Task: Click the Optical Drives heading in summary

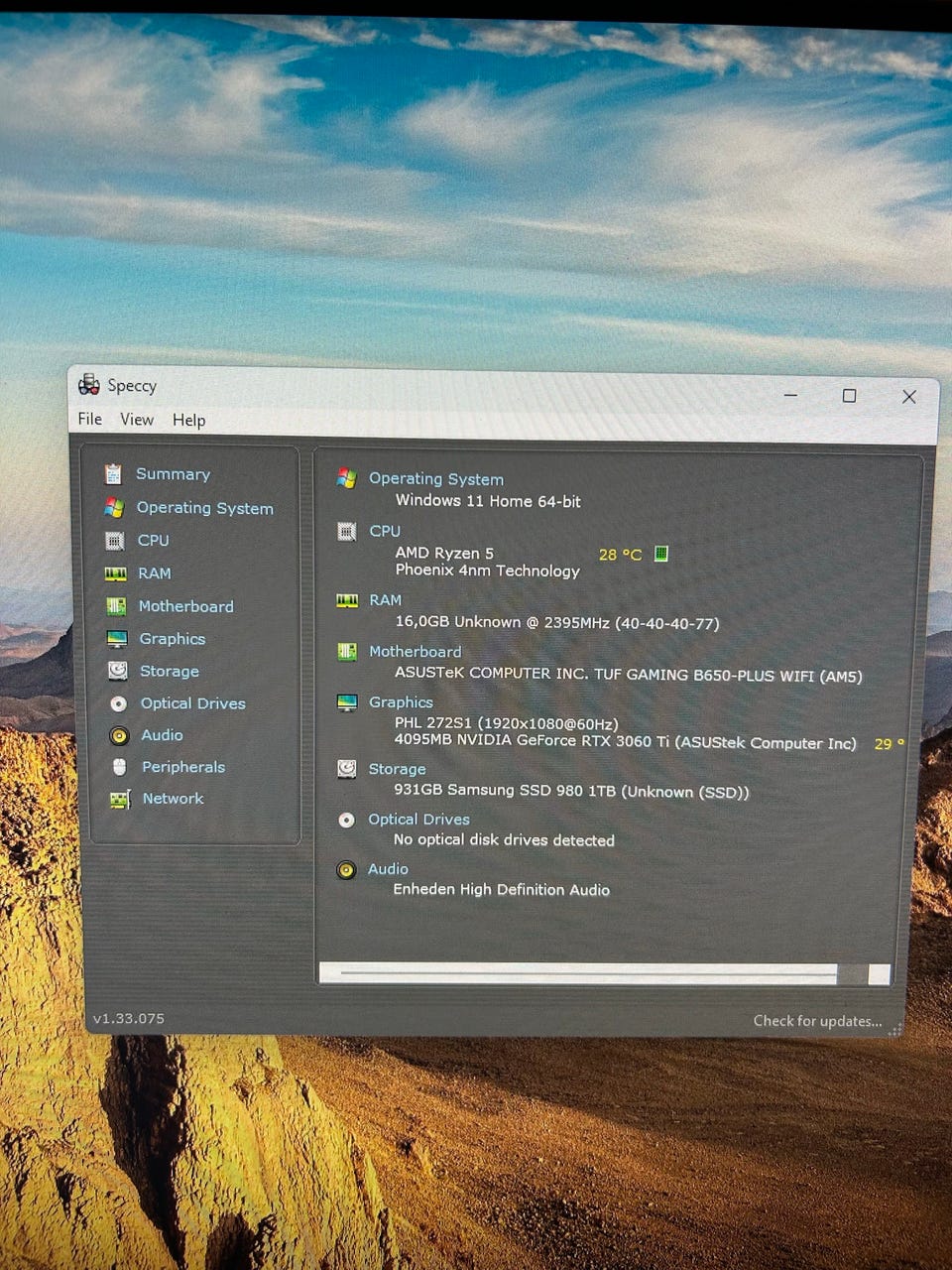Action: tap(418, 820)
